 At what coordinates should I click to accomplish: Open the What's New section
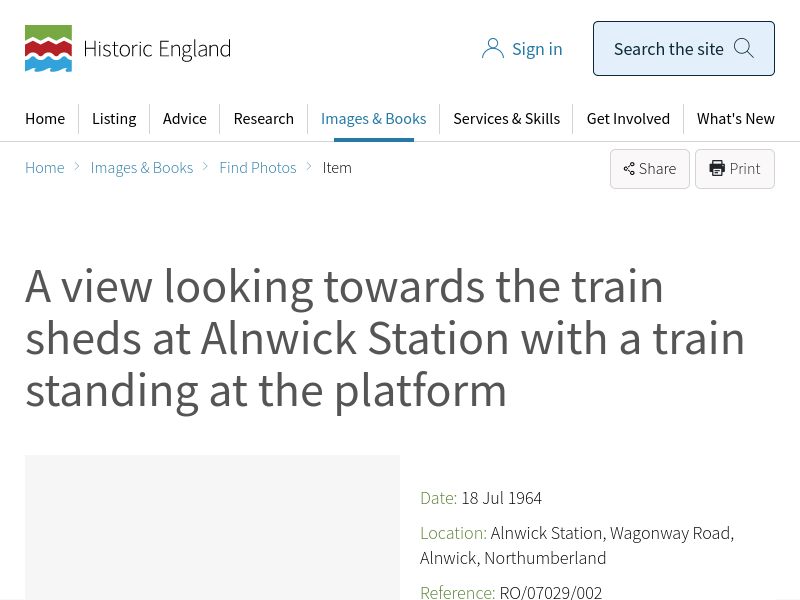[x=735, y=118]
